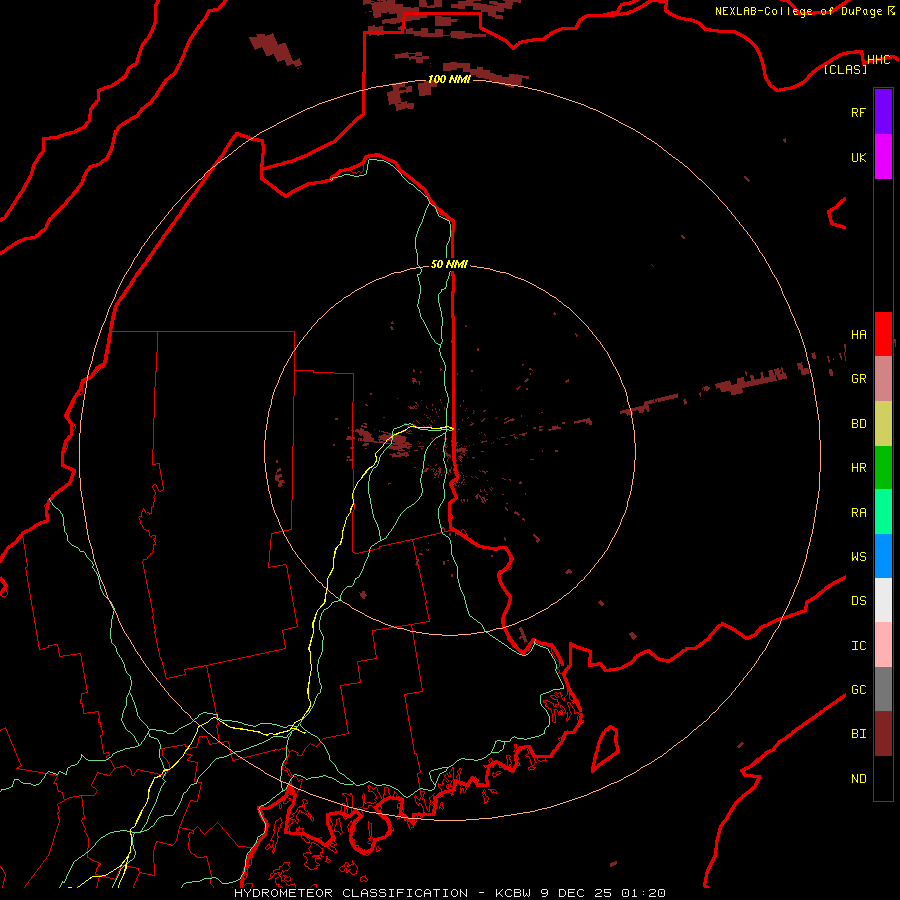900x900 pixels.
Task: Select the gray GC legend color swatch
Action: click(883, 689)
